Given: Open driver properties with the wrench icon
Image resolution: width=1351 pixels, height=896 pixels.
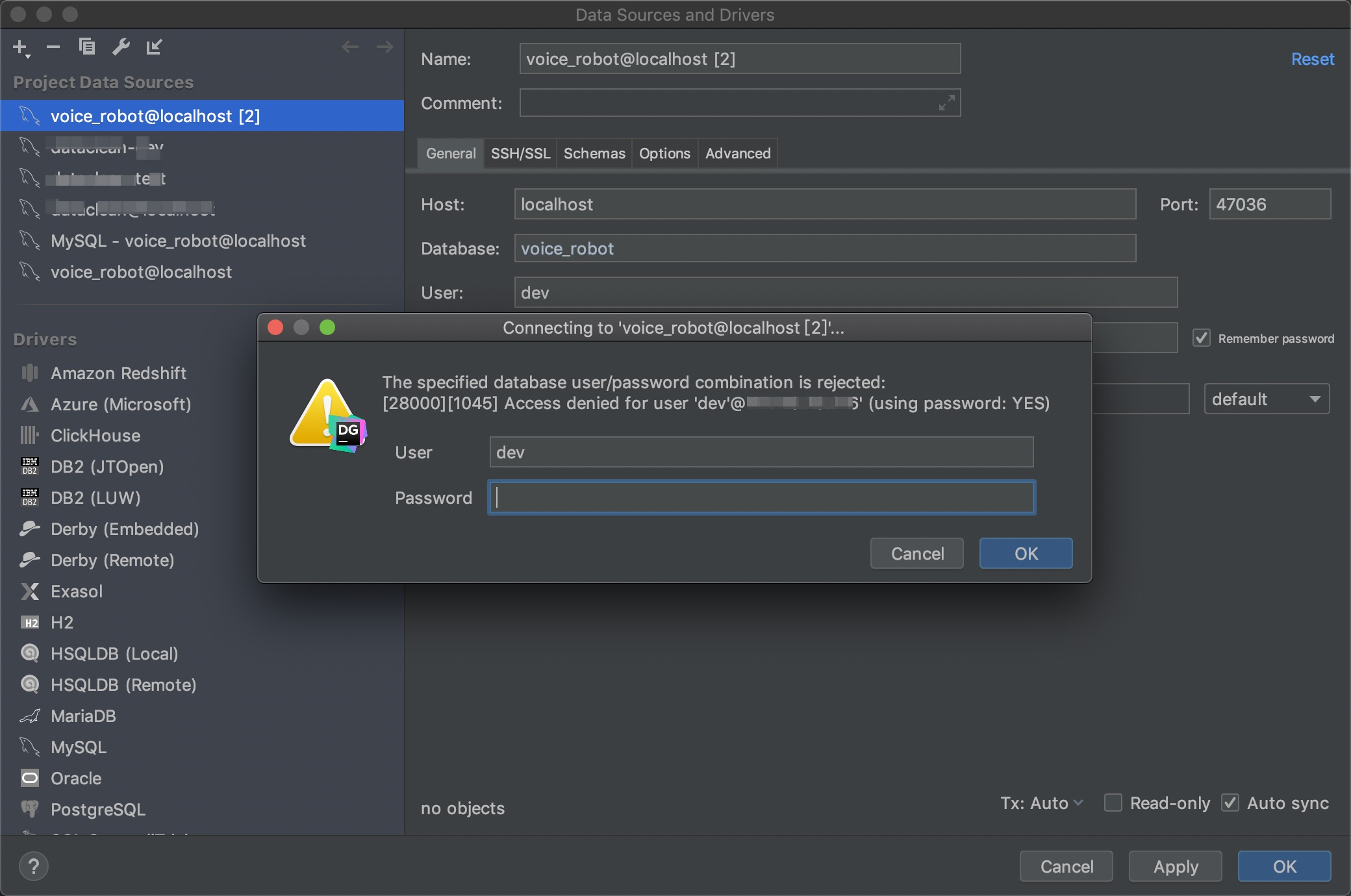Looking at the screenshot, I should click(121, 46).
